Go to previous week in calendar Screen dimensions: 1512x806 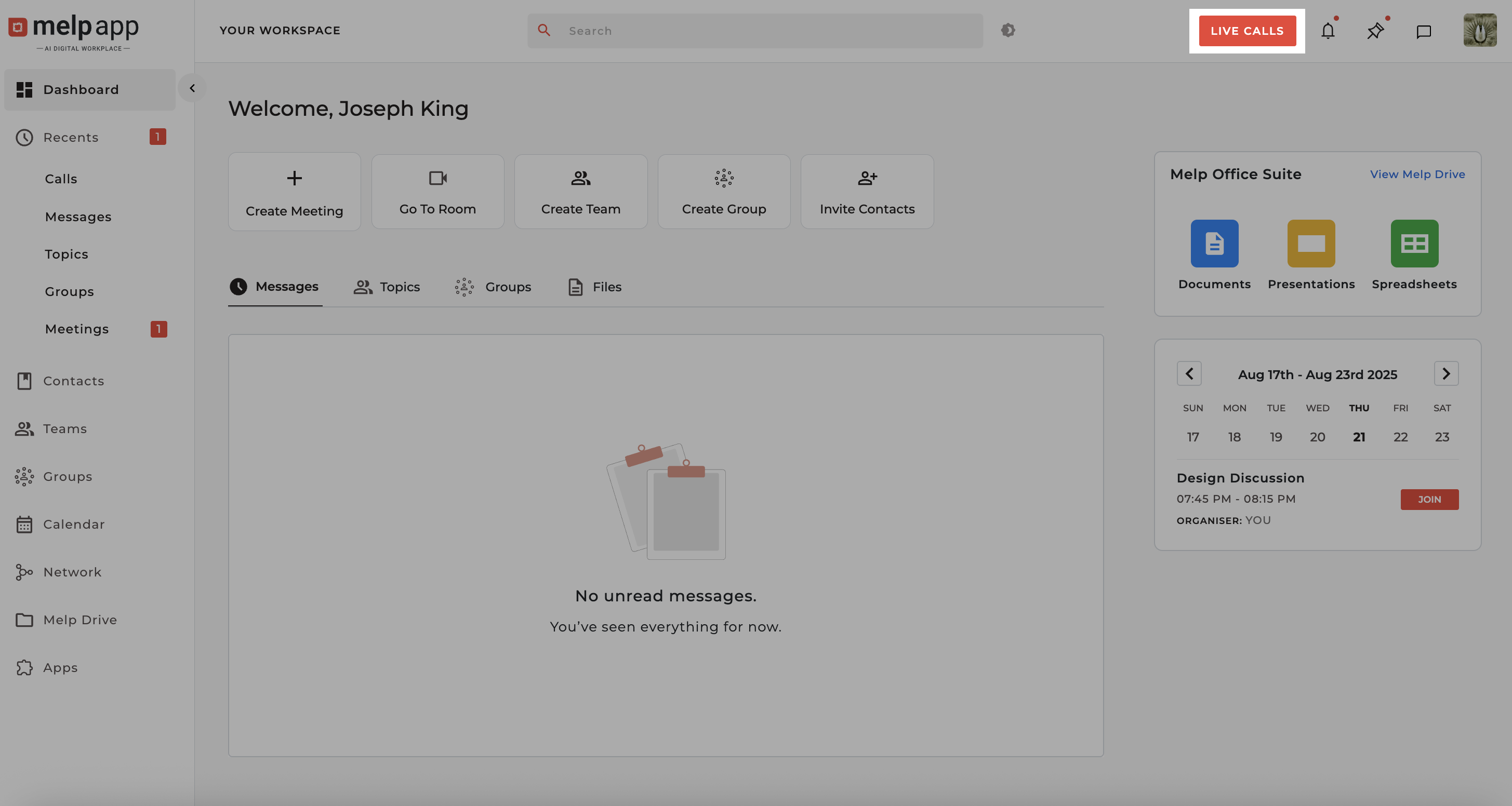1189,374
